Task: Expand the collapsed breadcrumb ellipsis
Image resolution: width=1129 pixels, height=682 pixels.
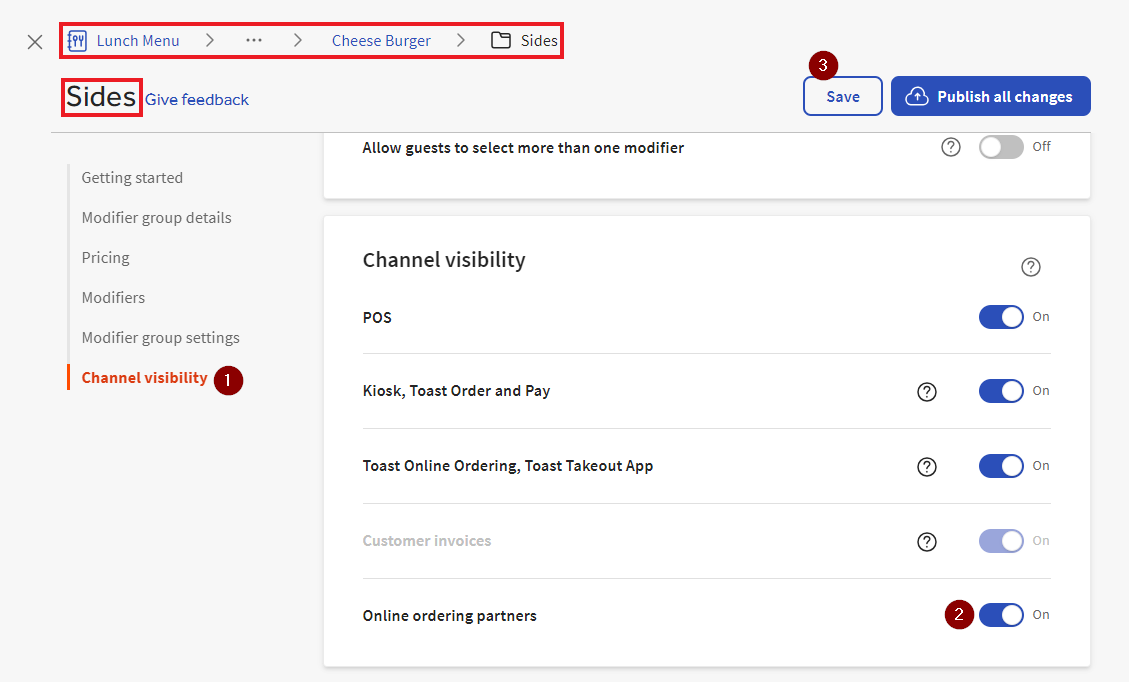Action: pos(253,40)
